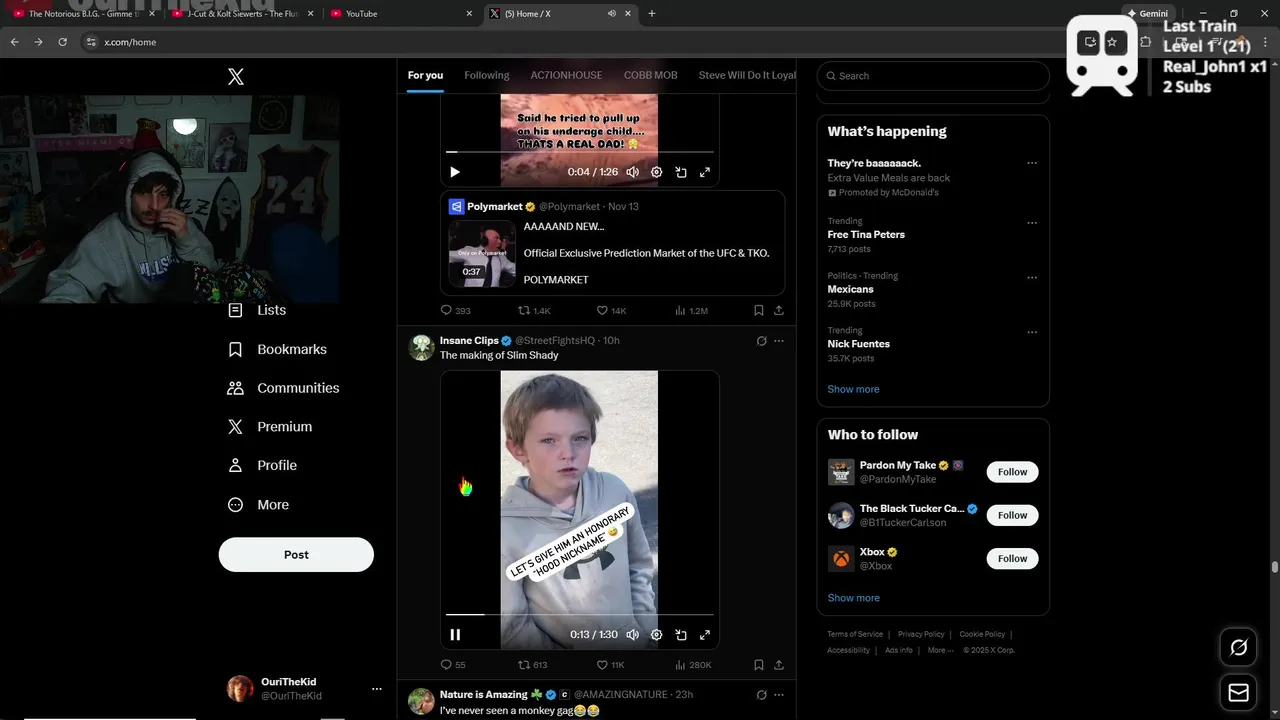
Task: Click the X search field
Action: [x=933, y=76]
